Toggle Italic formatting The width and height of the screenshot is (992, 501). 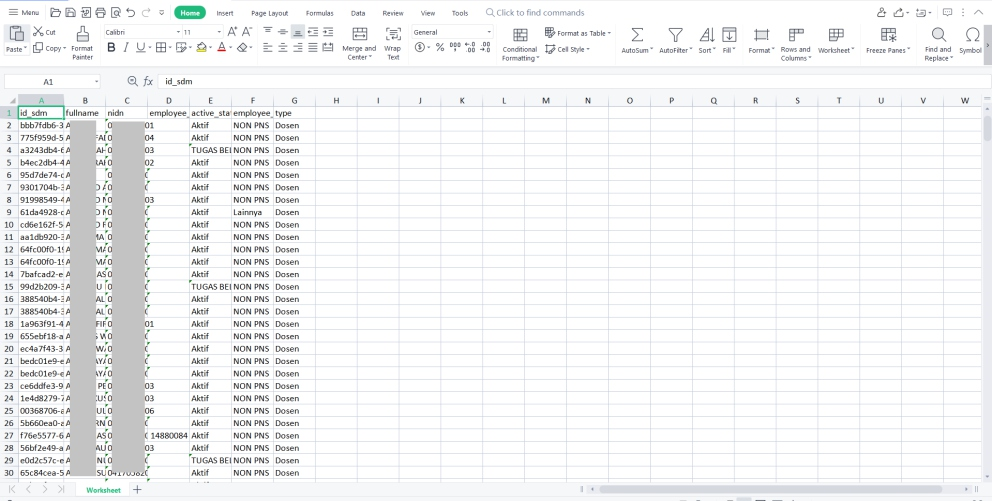point(126,48)
